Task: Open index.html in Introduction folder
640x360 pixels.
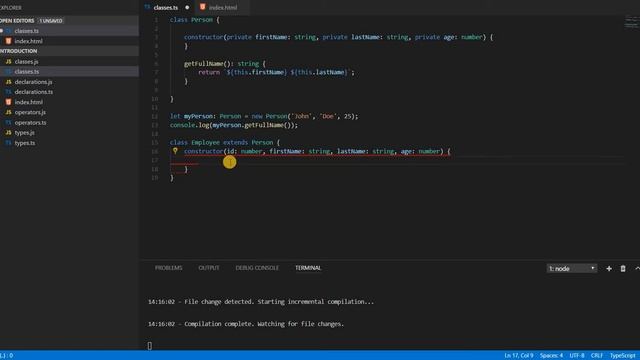Action: click(28, 102)
